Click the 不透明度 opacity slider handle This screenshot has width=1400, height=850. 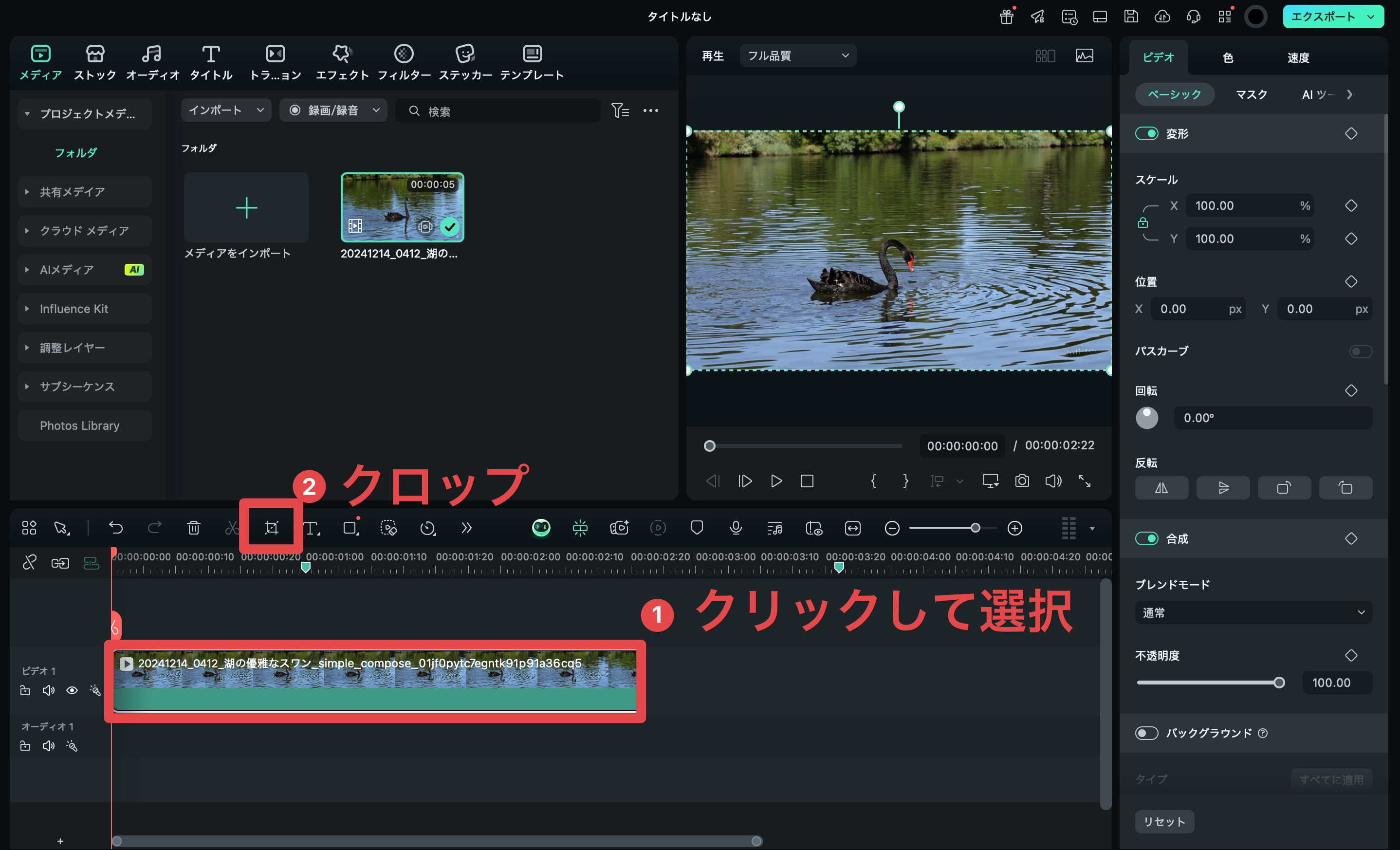click(x=1278, y=683)
